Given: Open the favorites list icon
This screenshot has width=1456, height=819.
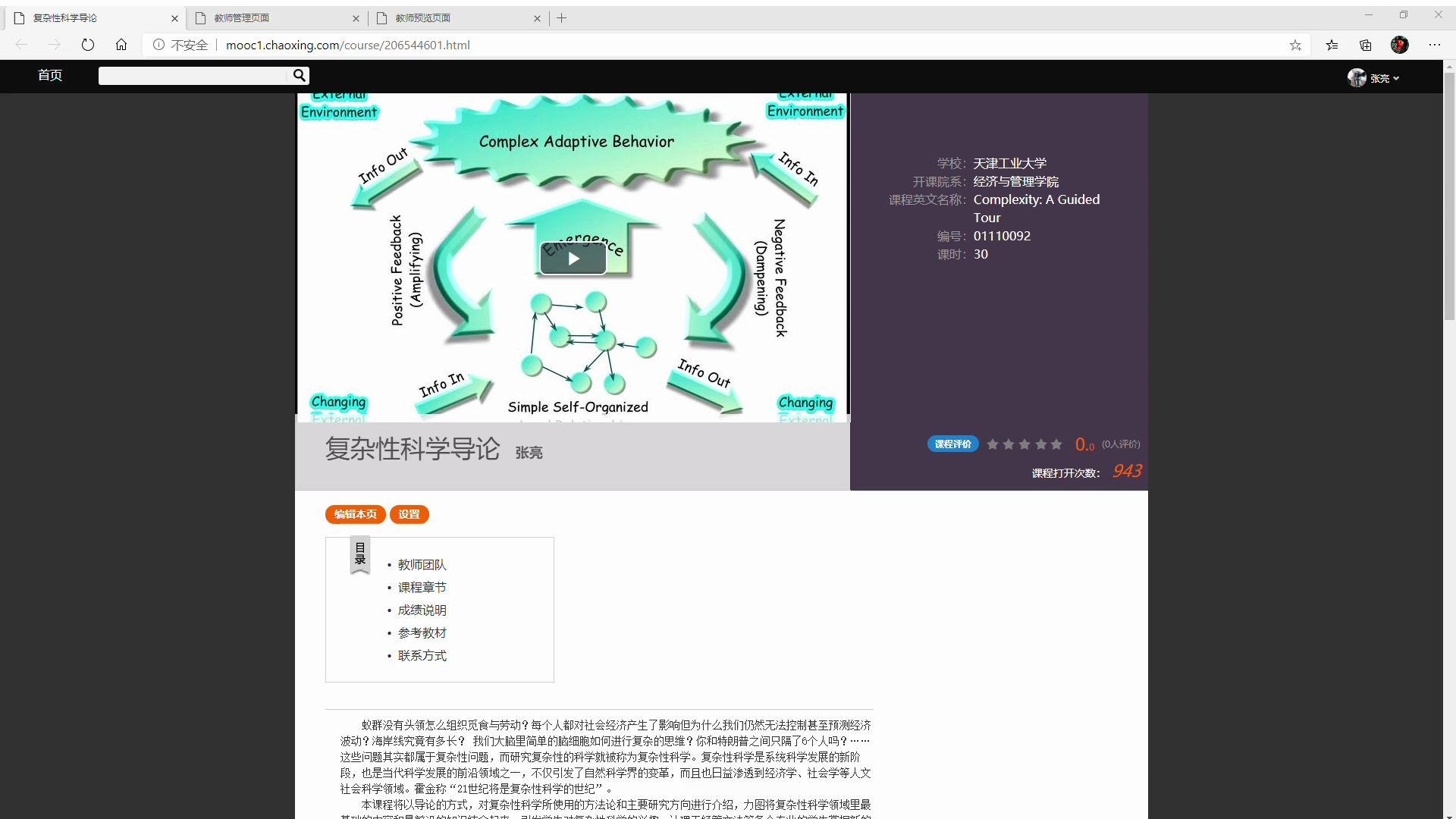Looking at the screenshot, I should click(1332, 45).
